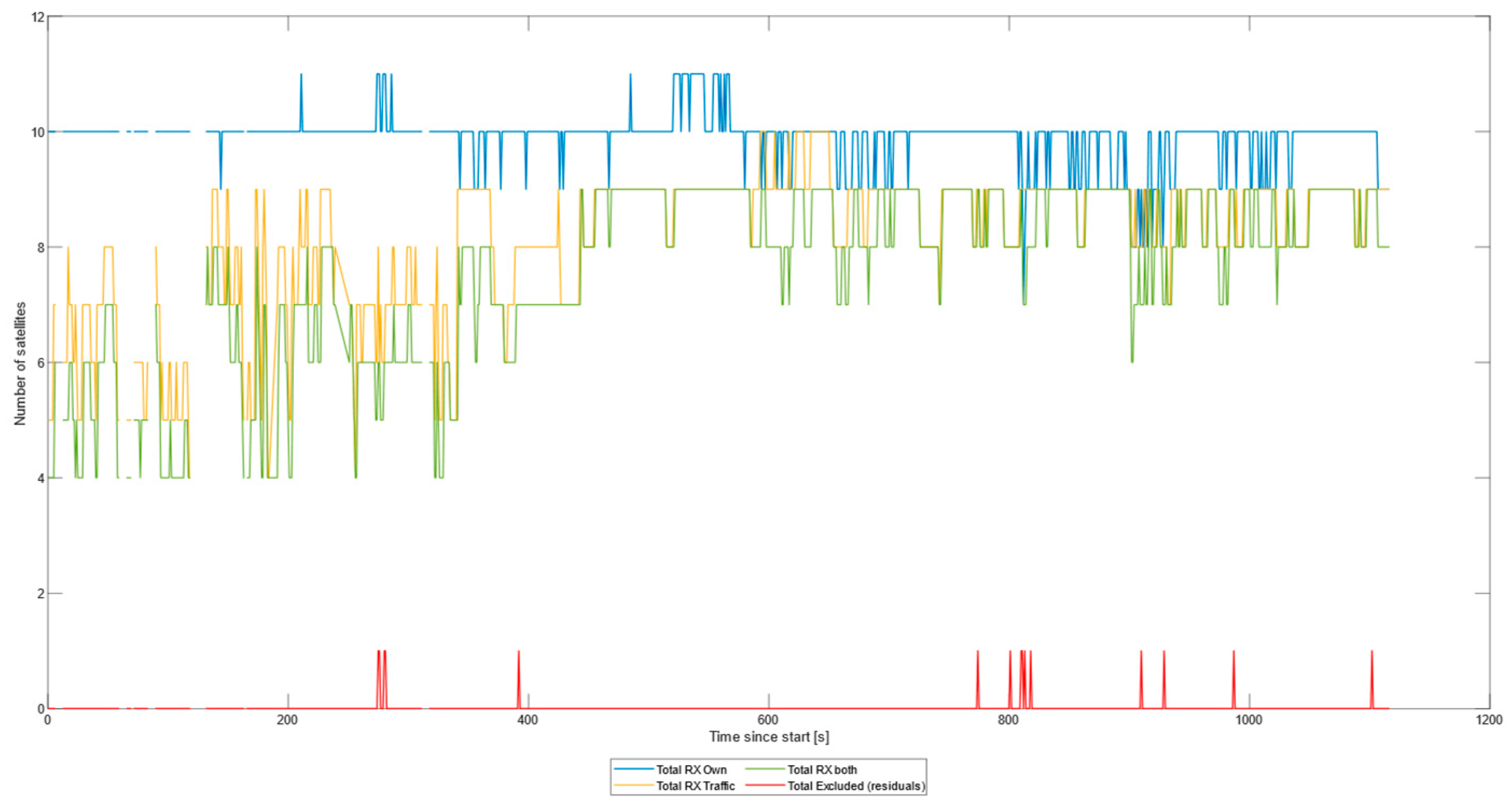Click the x-axis tick label 1200
The height and width of the screenshot is (812, 1509).
pos(1489,720)
